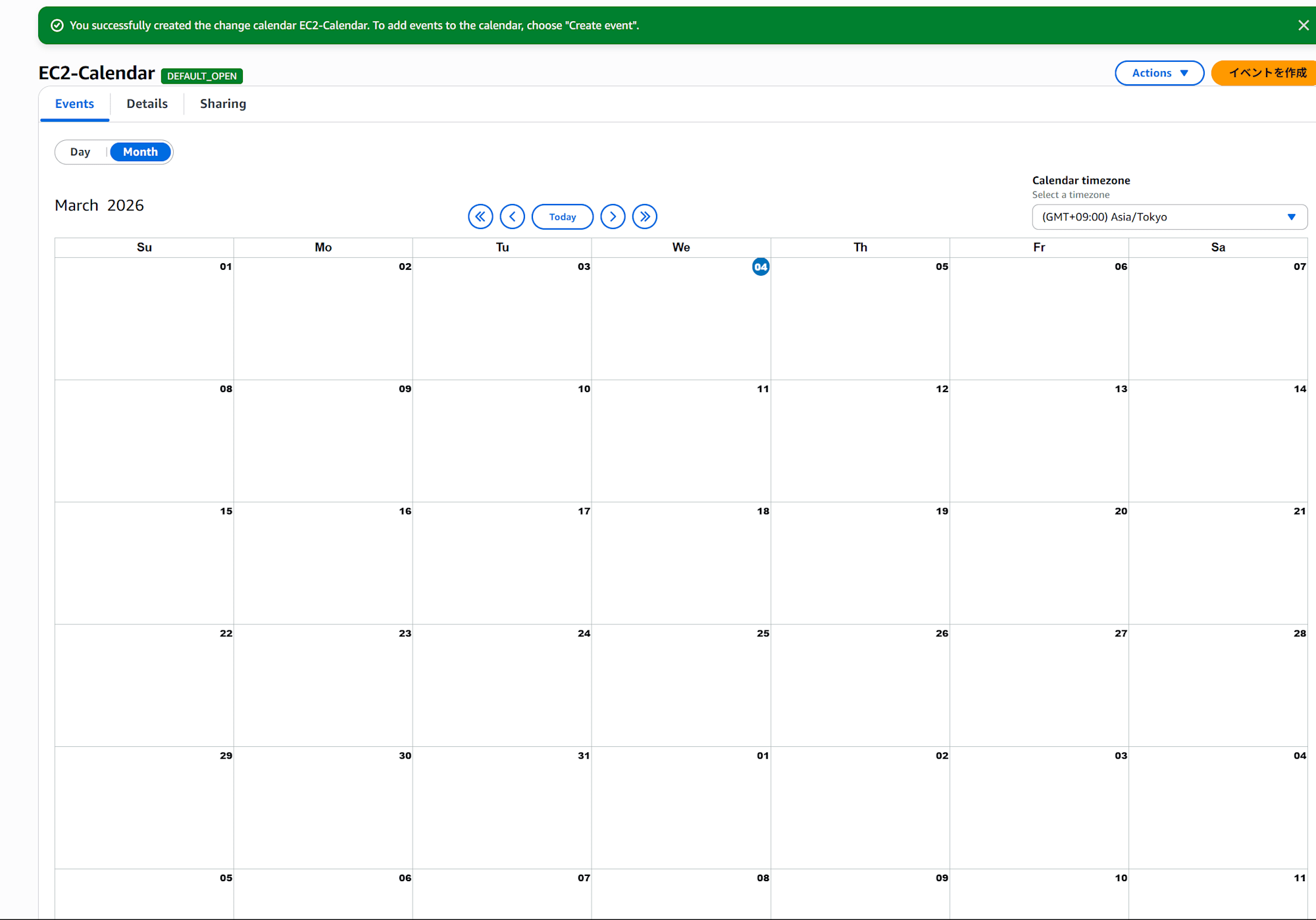Jump forward a year with double-right arrow
This screenshot has height=920, width=1316.
pyautogui.click(x=644, y=217)
